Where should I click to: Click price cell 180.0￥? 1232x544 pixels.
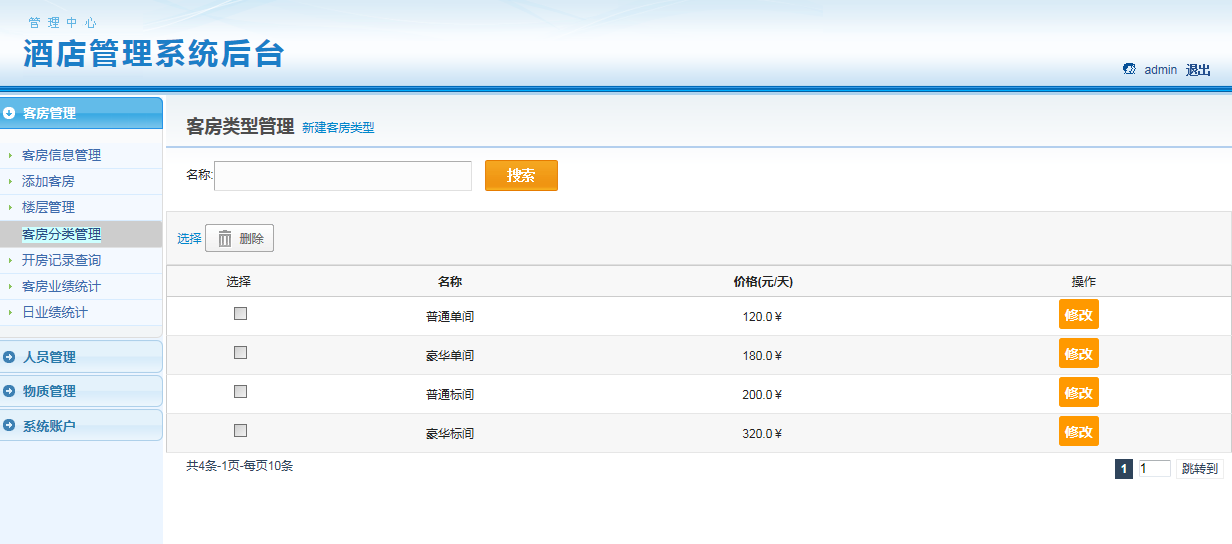[763, 356]
